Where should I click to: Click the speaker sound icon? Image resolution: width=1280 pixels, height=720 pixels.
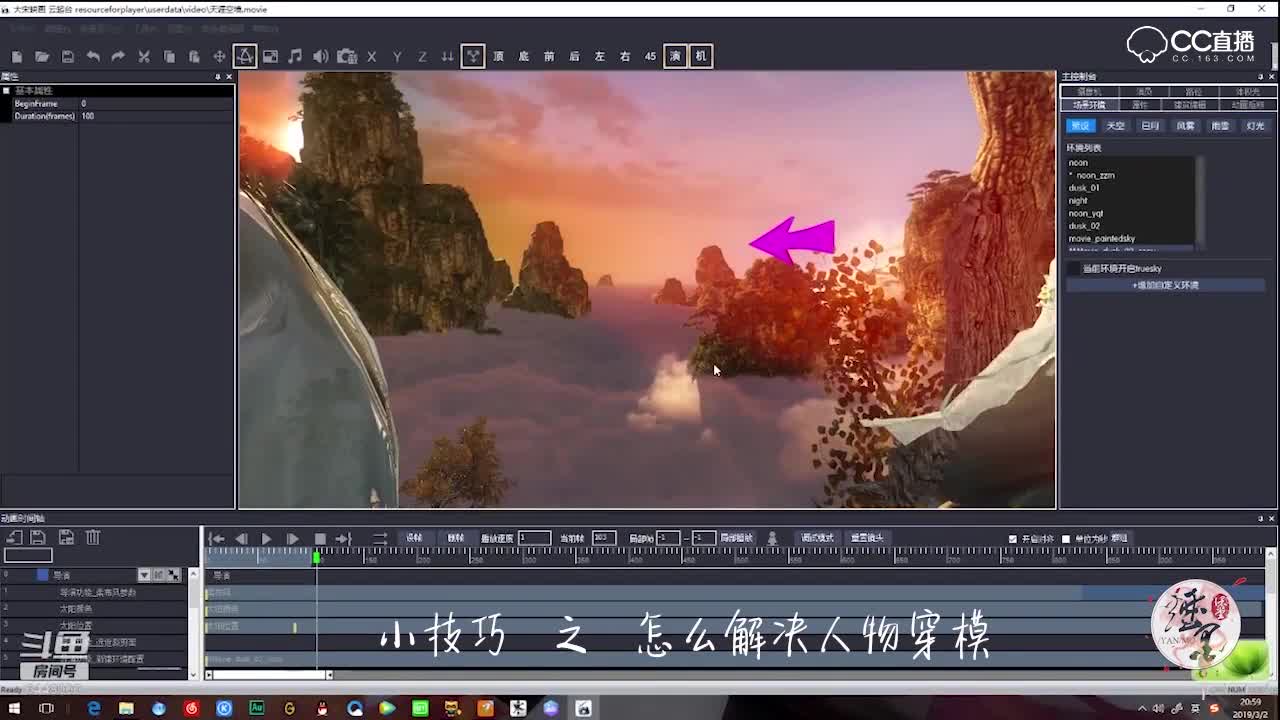coord(320,57)
